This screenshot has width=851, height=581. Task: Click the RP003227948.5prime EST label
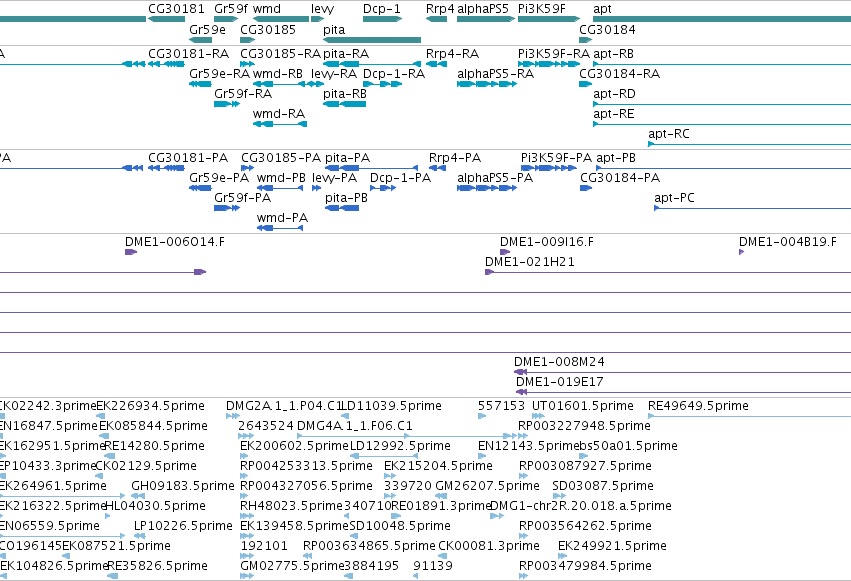[585, 426]
